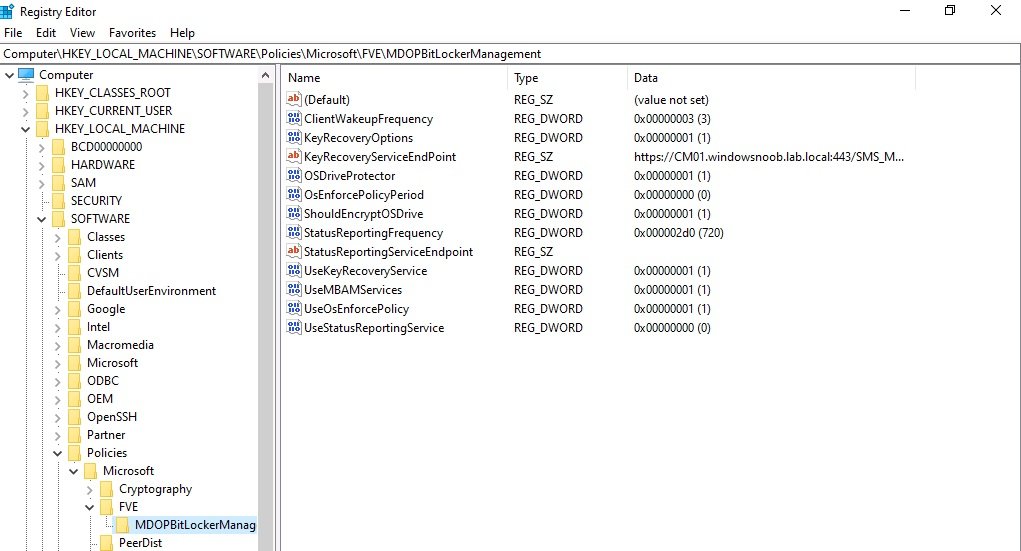1021x551 pixels.
Task: Collapse the FVE key
Action: pyautogui.click(x=90, y=507)
